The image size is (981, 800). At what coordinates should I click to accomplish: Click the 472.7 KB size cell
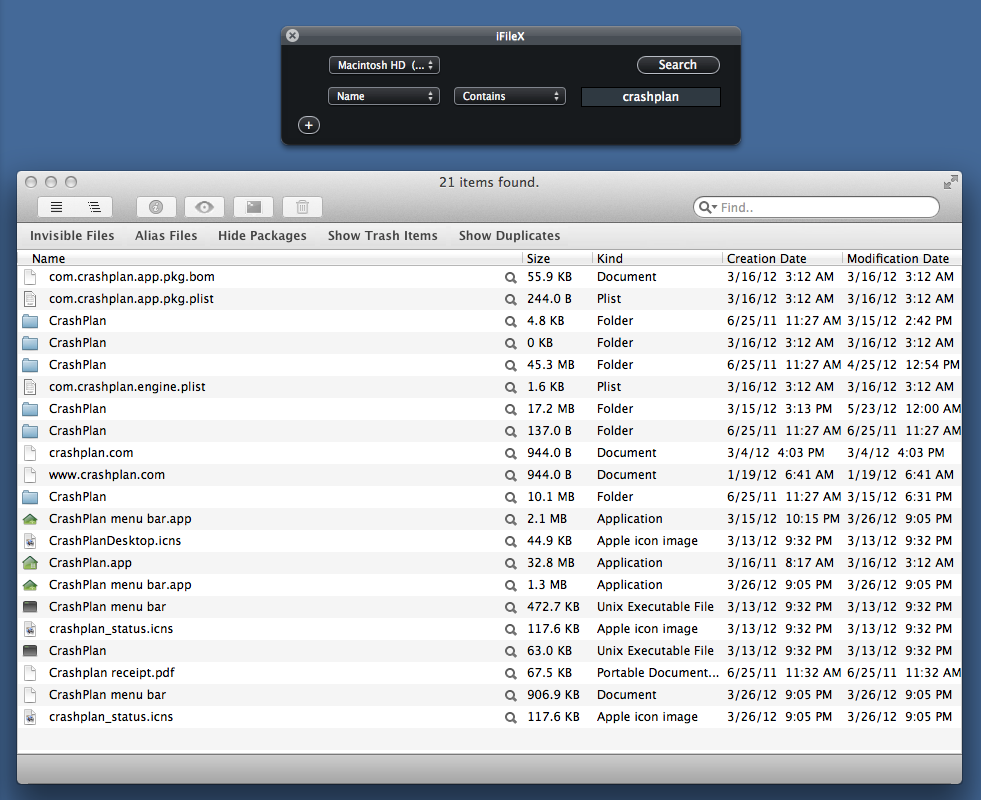coord(553,607)
